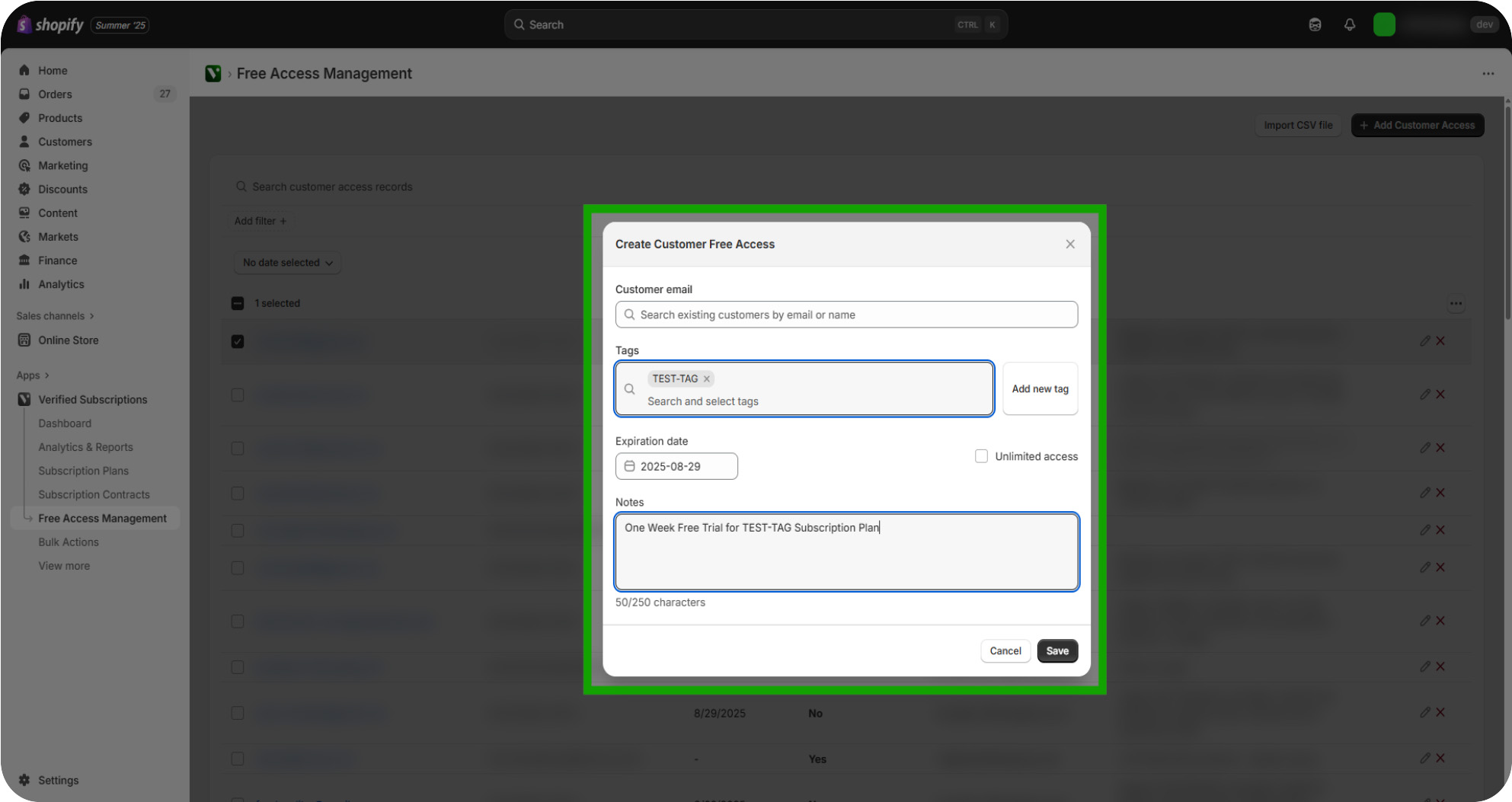Delete the 8/29/2025 row with red X
This screenshot has height=802, width=1512.
pyautogui.click(x=1440, y=712)
